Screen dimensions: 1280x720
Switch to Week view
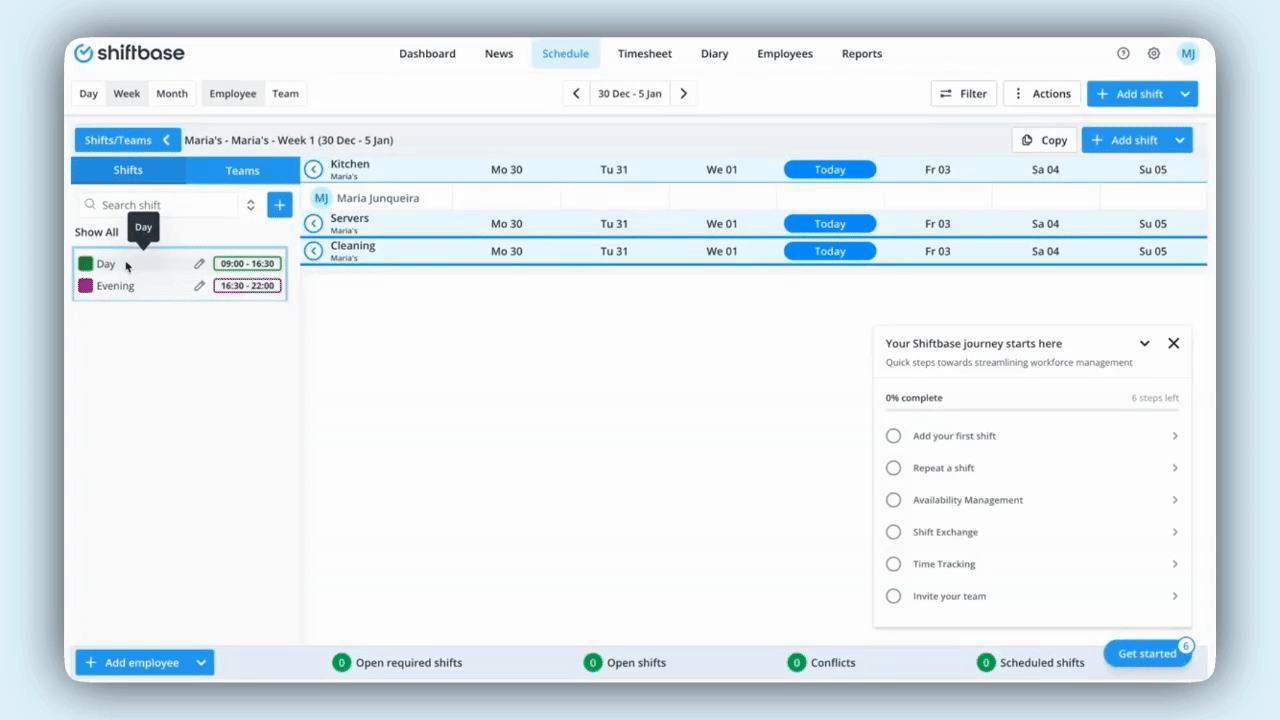coord(127,94)
